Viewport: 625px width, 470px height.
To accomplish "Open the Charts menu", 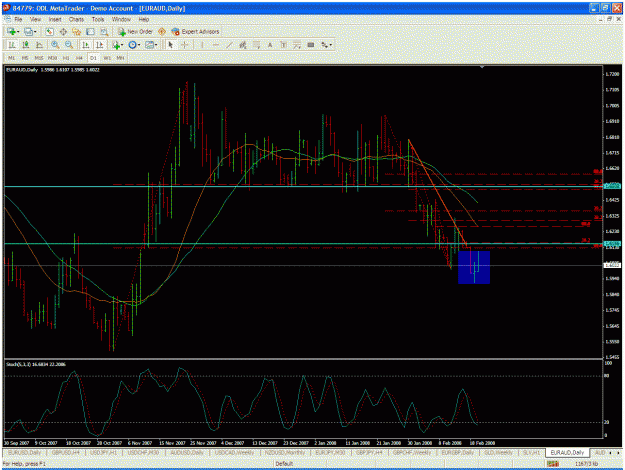I will click(x=76, y=19).
